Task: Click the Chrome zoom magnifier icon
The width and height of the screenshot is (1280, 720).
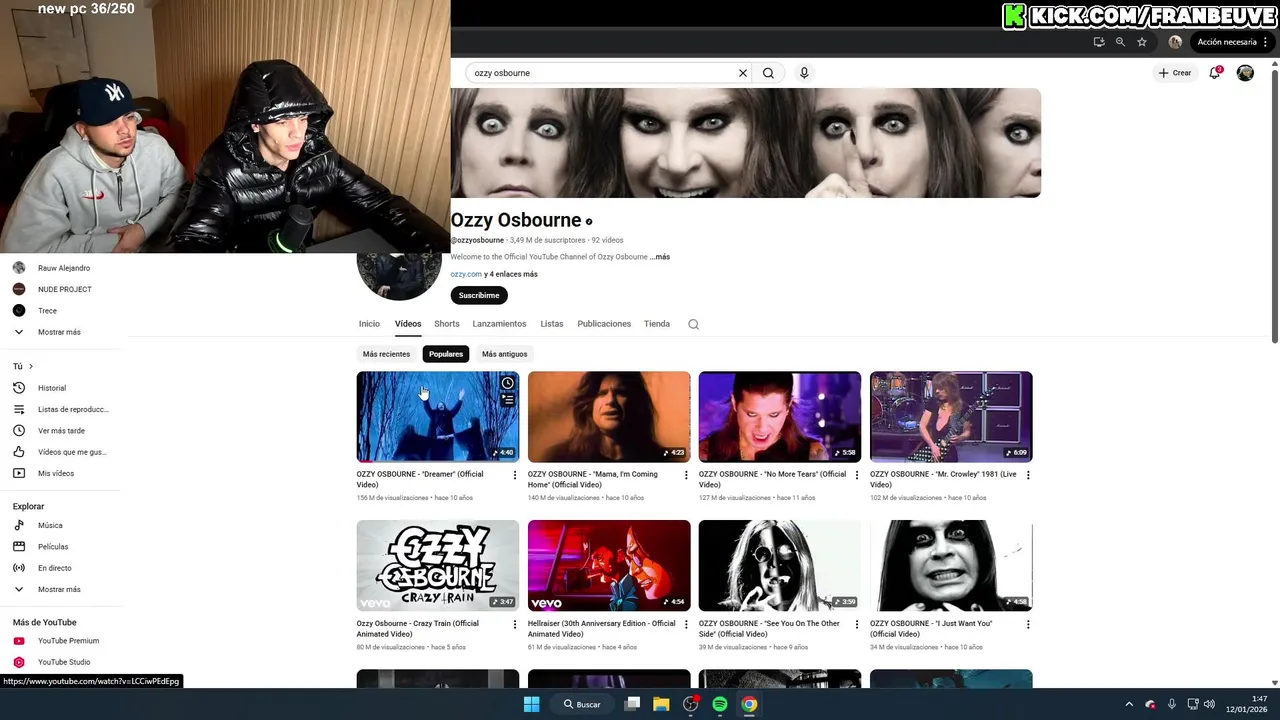Action: [x=1120, y=42]
